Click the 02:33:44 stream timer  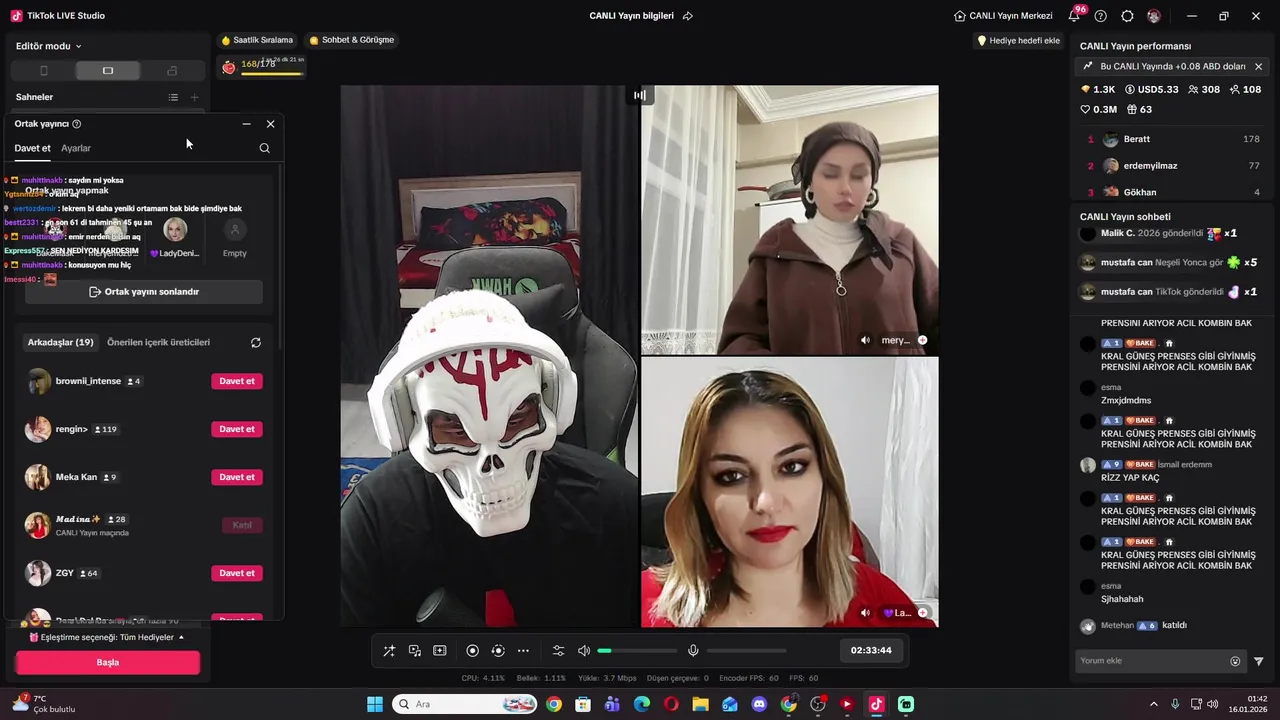(x=871, y=650)
